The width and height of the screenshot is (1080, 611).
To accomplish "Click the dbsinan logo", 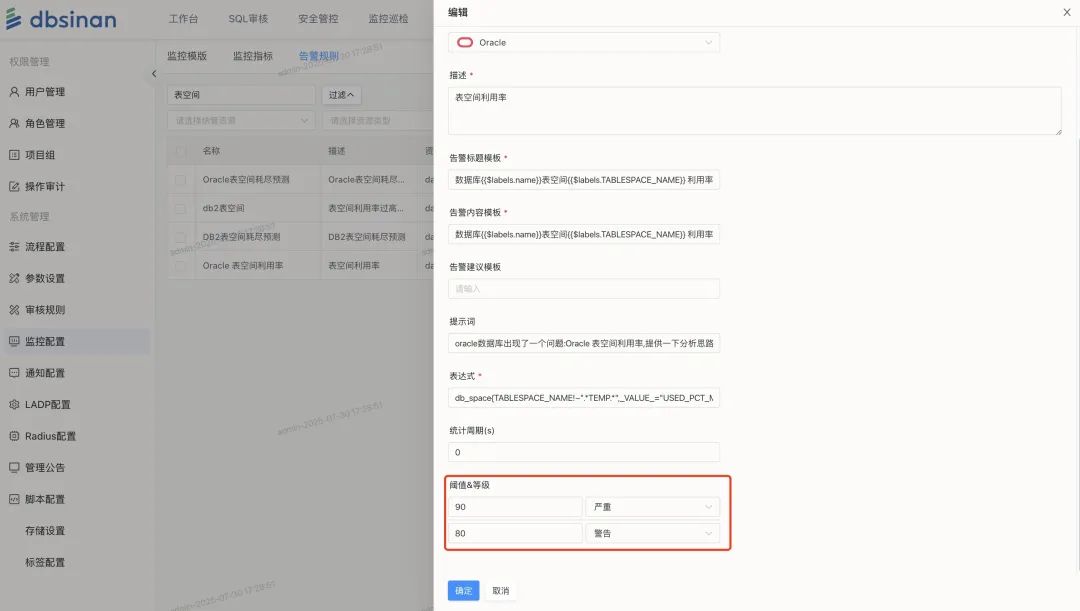I will click(x=61, y=19).
